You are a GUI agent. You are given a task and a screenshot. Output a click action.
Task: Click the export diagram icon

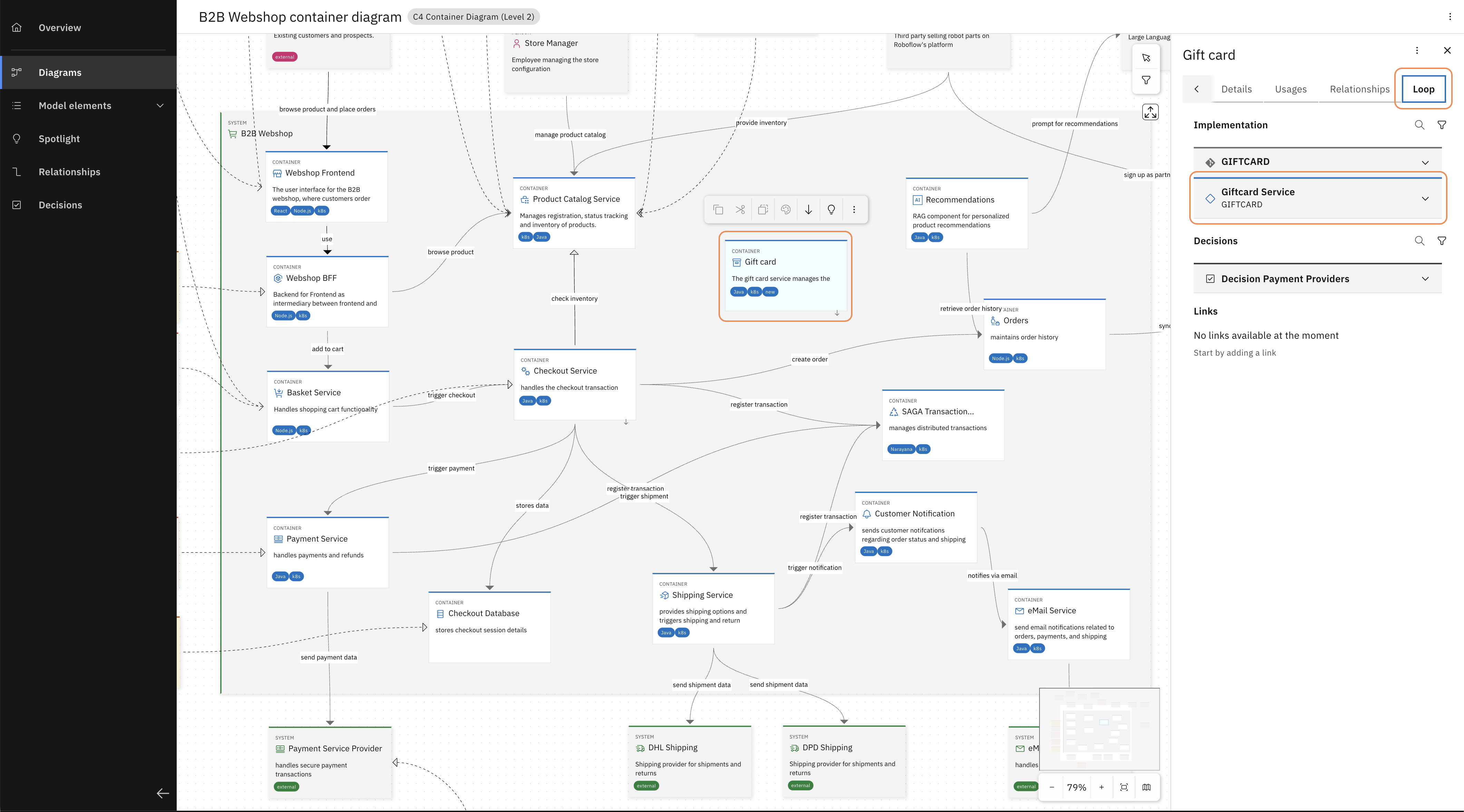1150,112
